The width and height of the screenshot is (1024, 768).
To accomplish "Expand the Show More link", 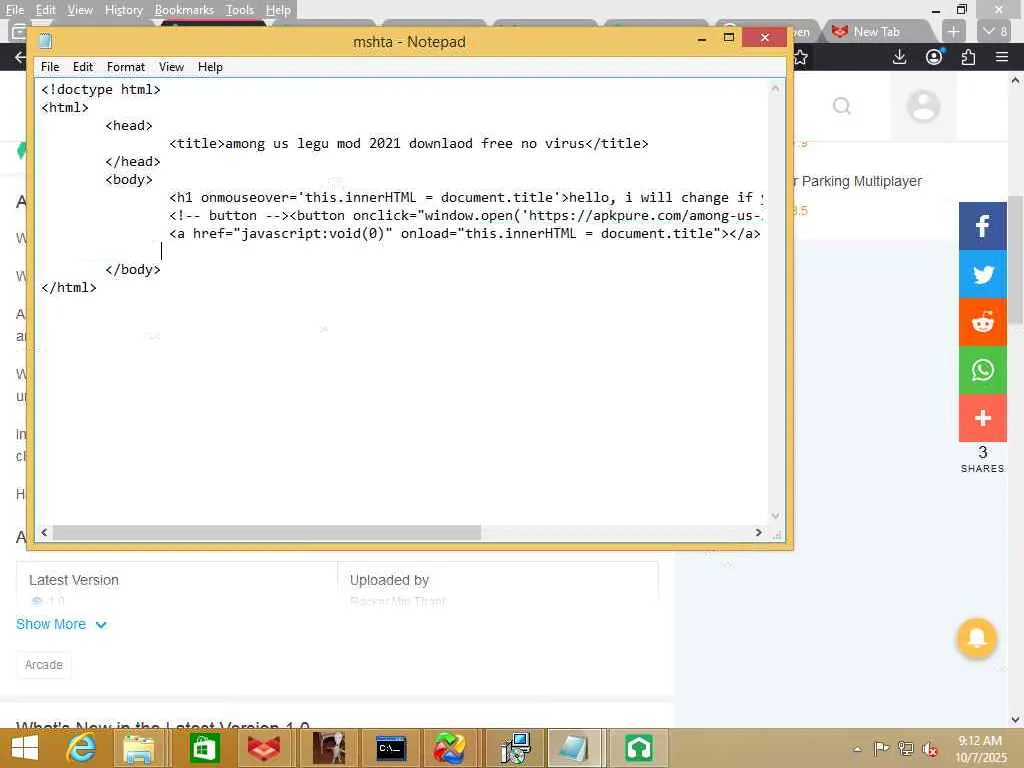I will tap(61, 624).
